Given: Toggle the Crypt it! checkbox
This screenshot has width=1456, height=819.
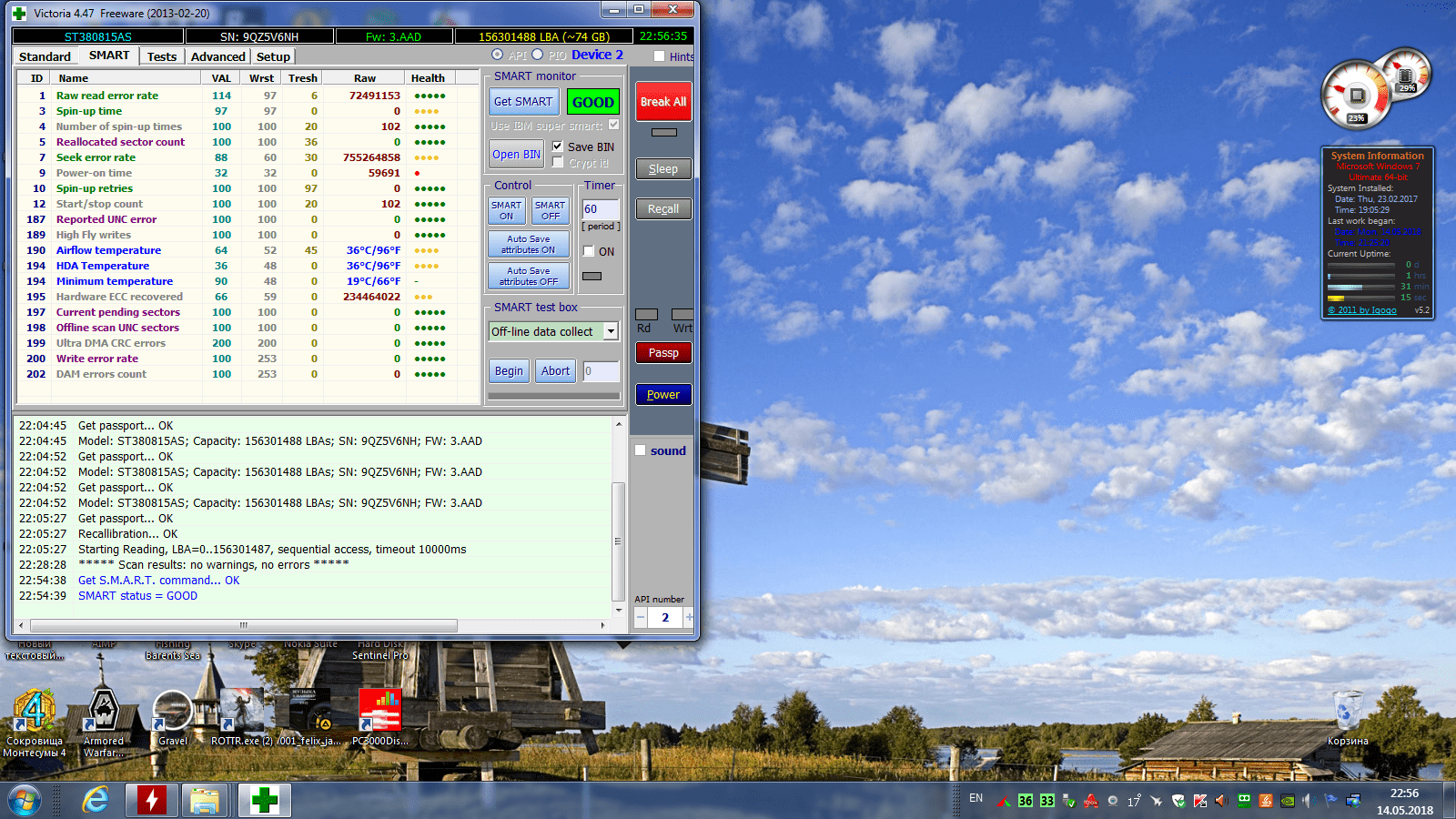Looking at the screenshot, I should point(558,163).
